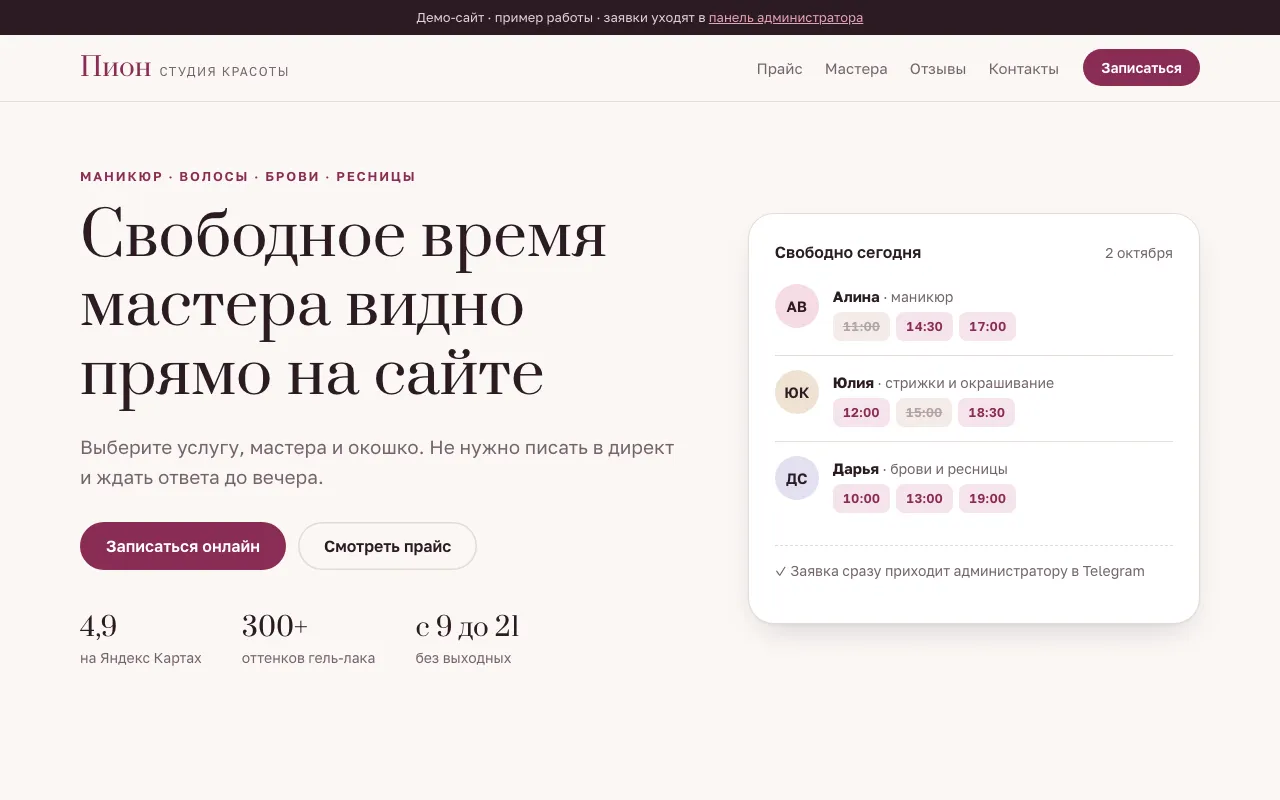Click the Свободное время мастера headline

pos(343,303)
